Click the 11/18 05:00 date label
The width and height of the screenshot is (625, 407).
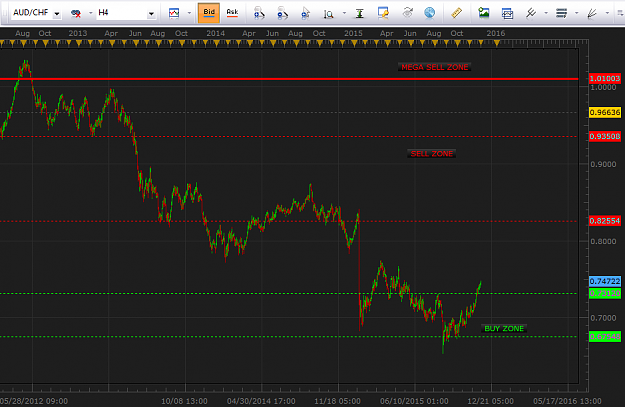pyautogui.click(x=337, y=401)
